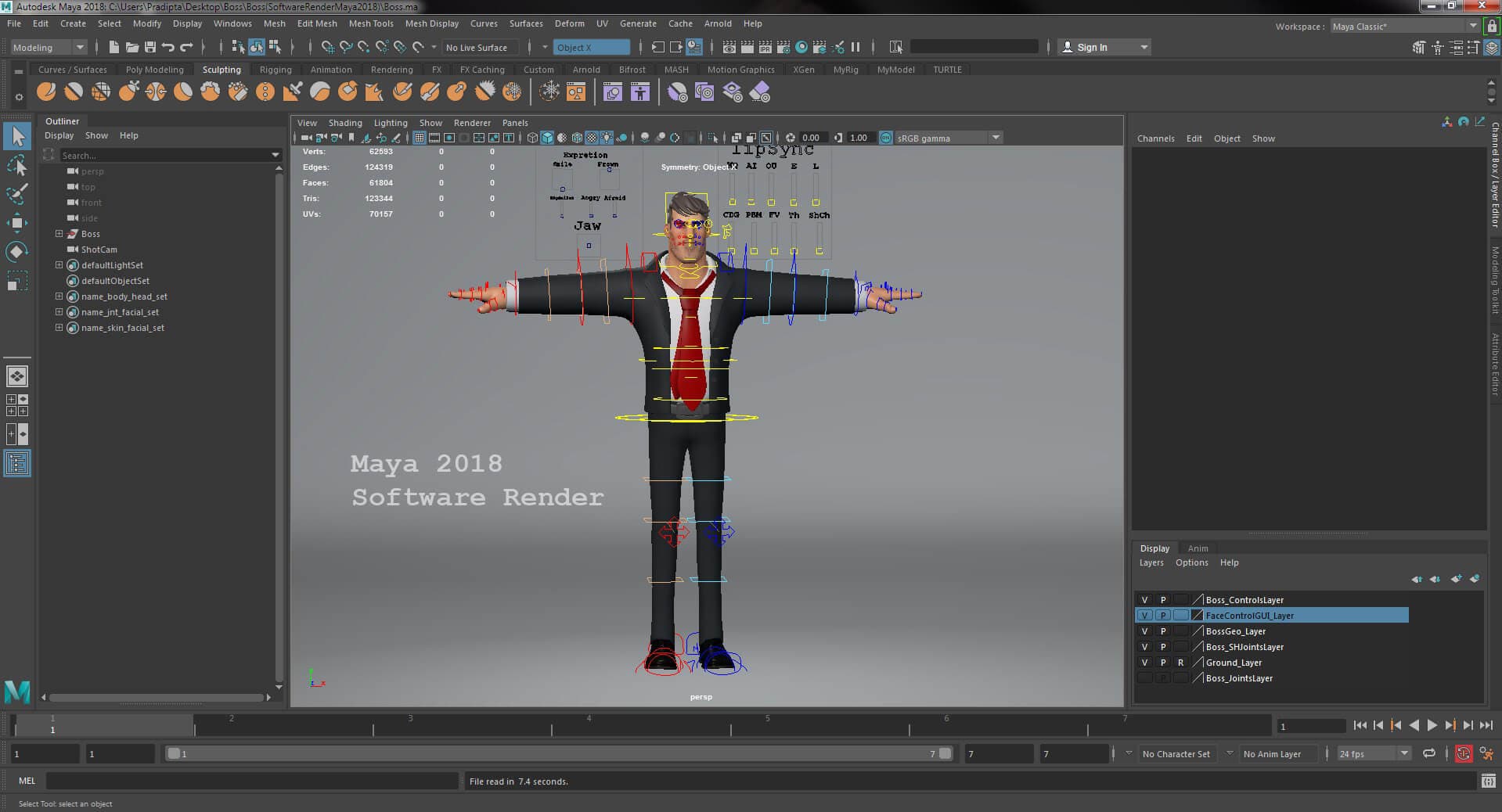Select the Select Tool arrow in toolbox
This screenshot has width=1502, height=812.
[x=17, y=137]
